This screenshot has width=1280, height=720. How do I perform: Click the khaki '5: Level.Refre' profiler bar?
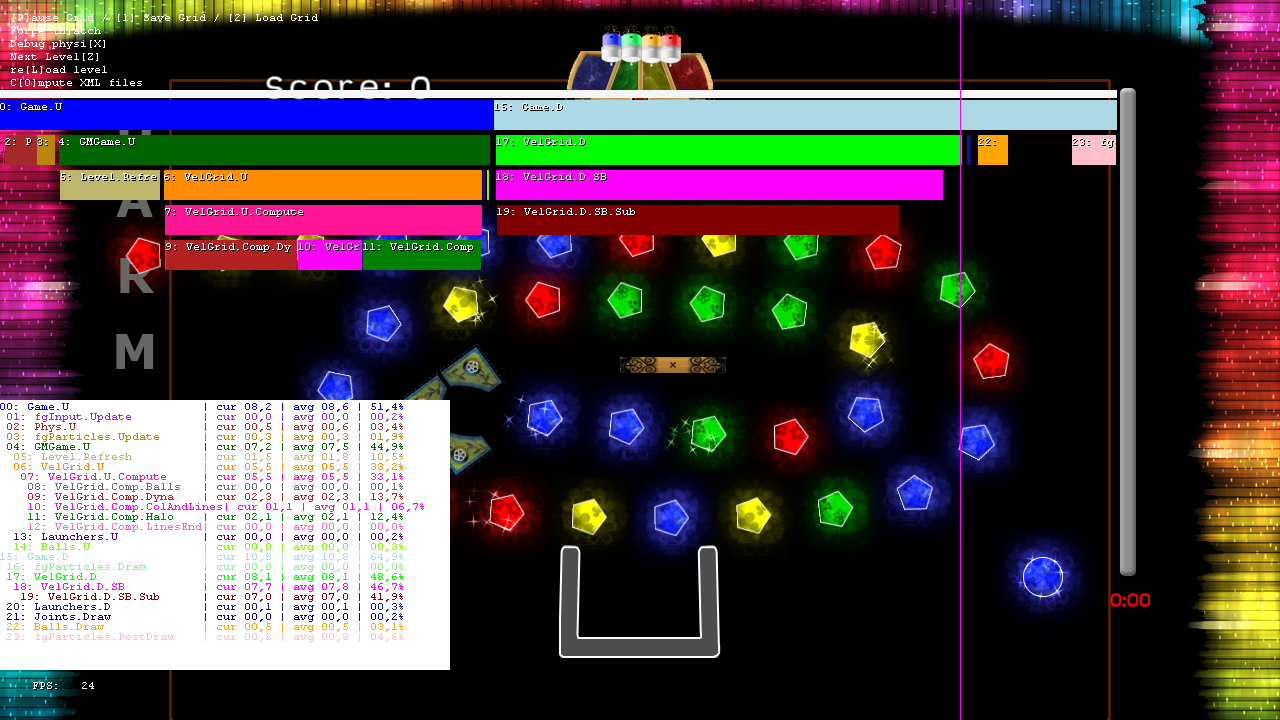[110, 185]
